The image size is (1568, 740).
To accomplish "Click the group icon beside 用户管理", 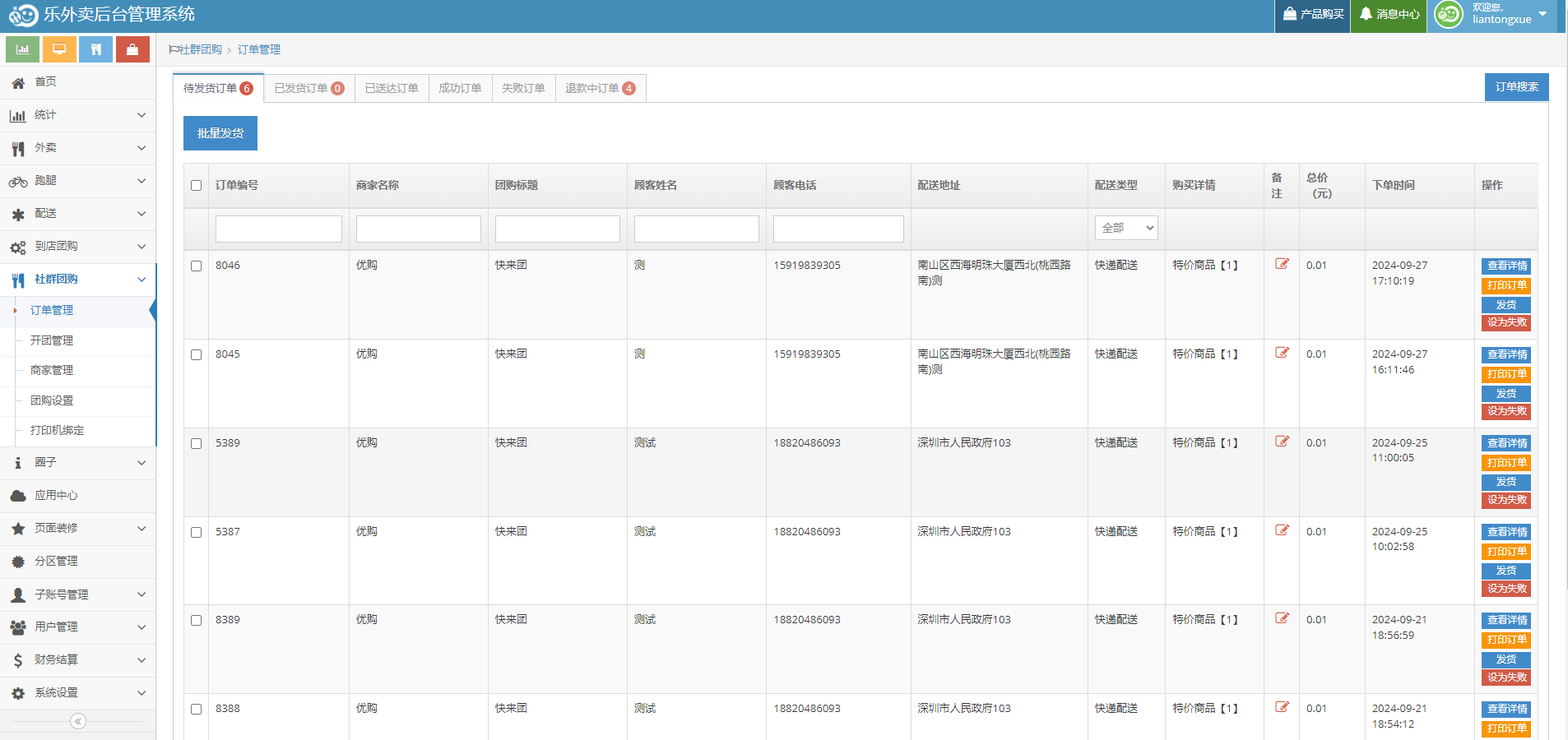I will click(18, 627).
